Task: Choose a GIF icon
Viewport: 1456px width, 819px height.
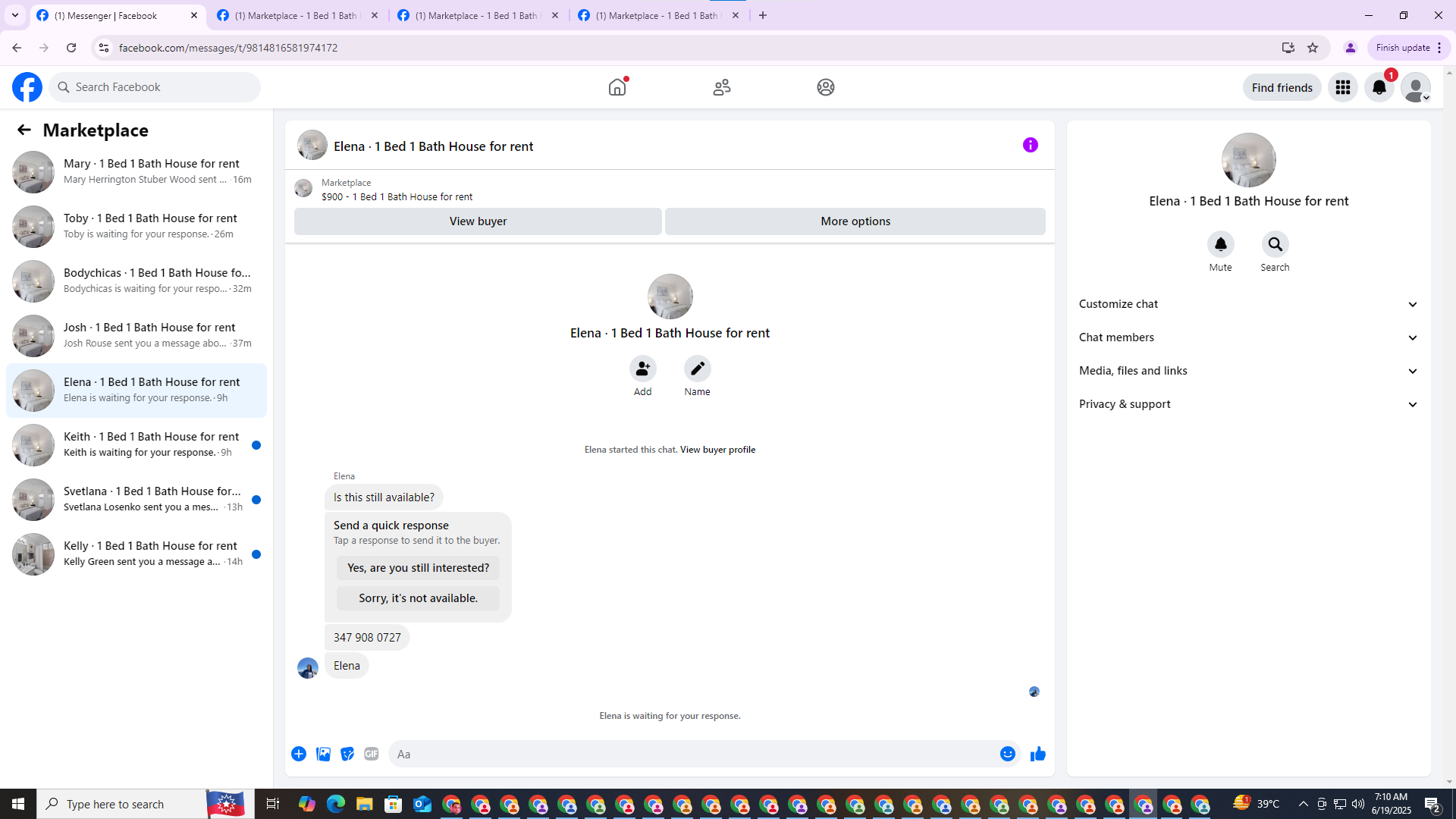Action: pyautogui.click(x=372, y=754)
